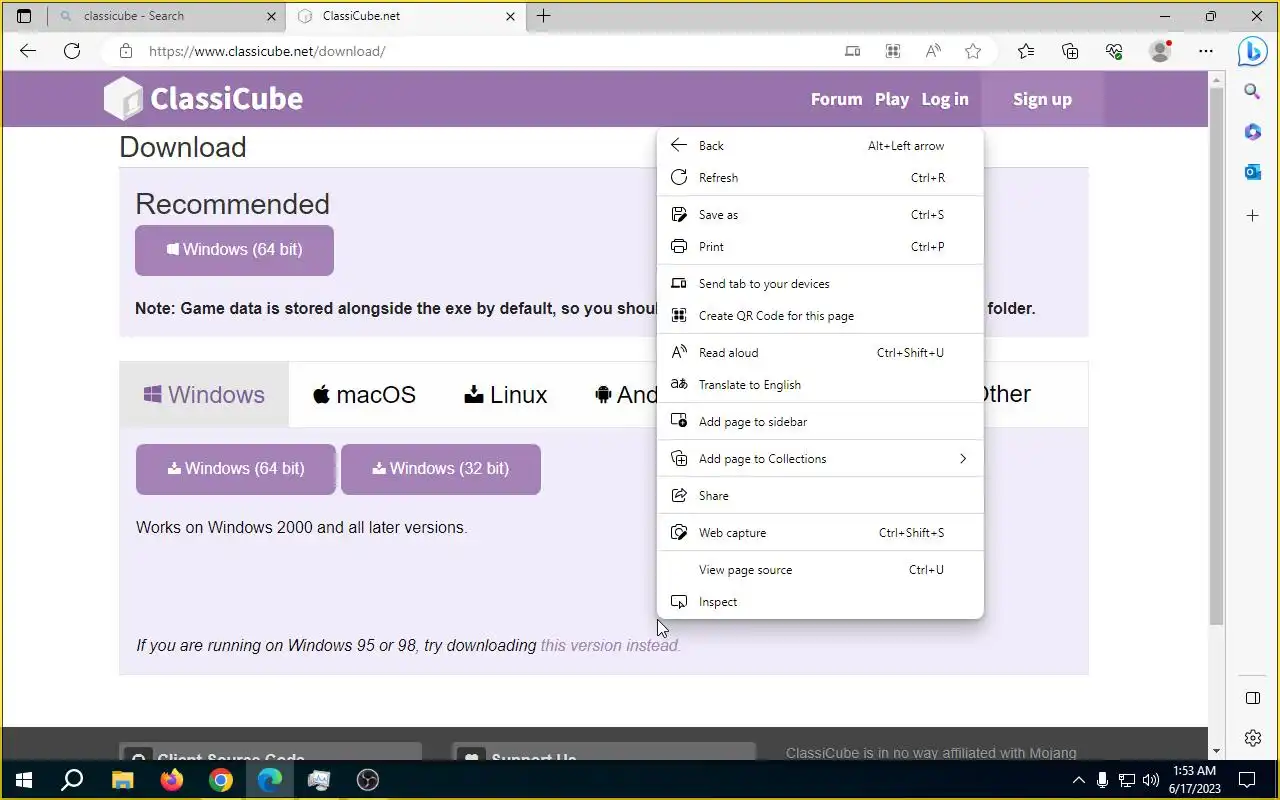Download recommended Windows (64 bit) build
The width and height of the screenshot is (1280, 800).
(234, 250)
